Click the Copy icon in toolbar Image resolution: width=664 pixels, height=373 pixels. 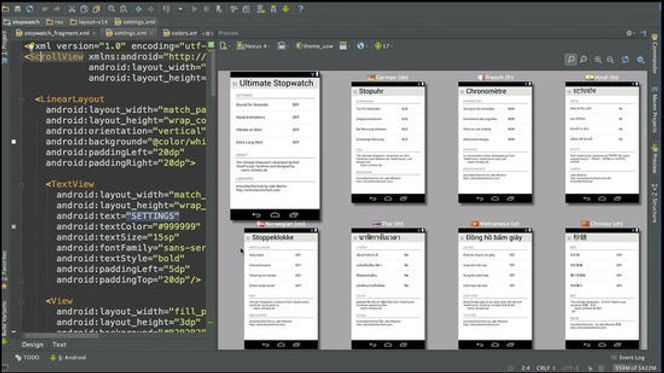pyautogui.click(x=84, y=8)
